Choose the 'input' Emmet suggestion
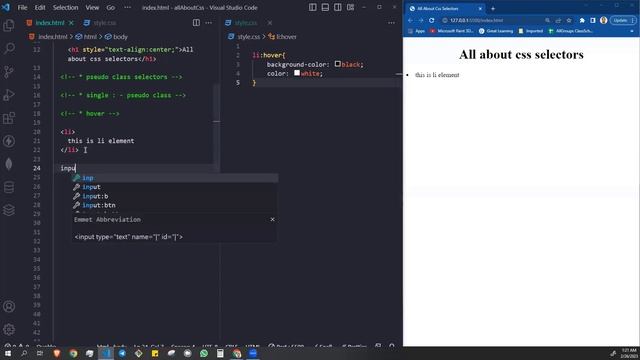Viewport: 640px width, 360px height. point(175,187)
